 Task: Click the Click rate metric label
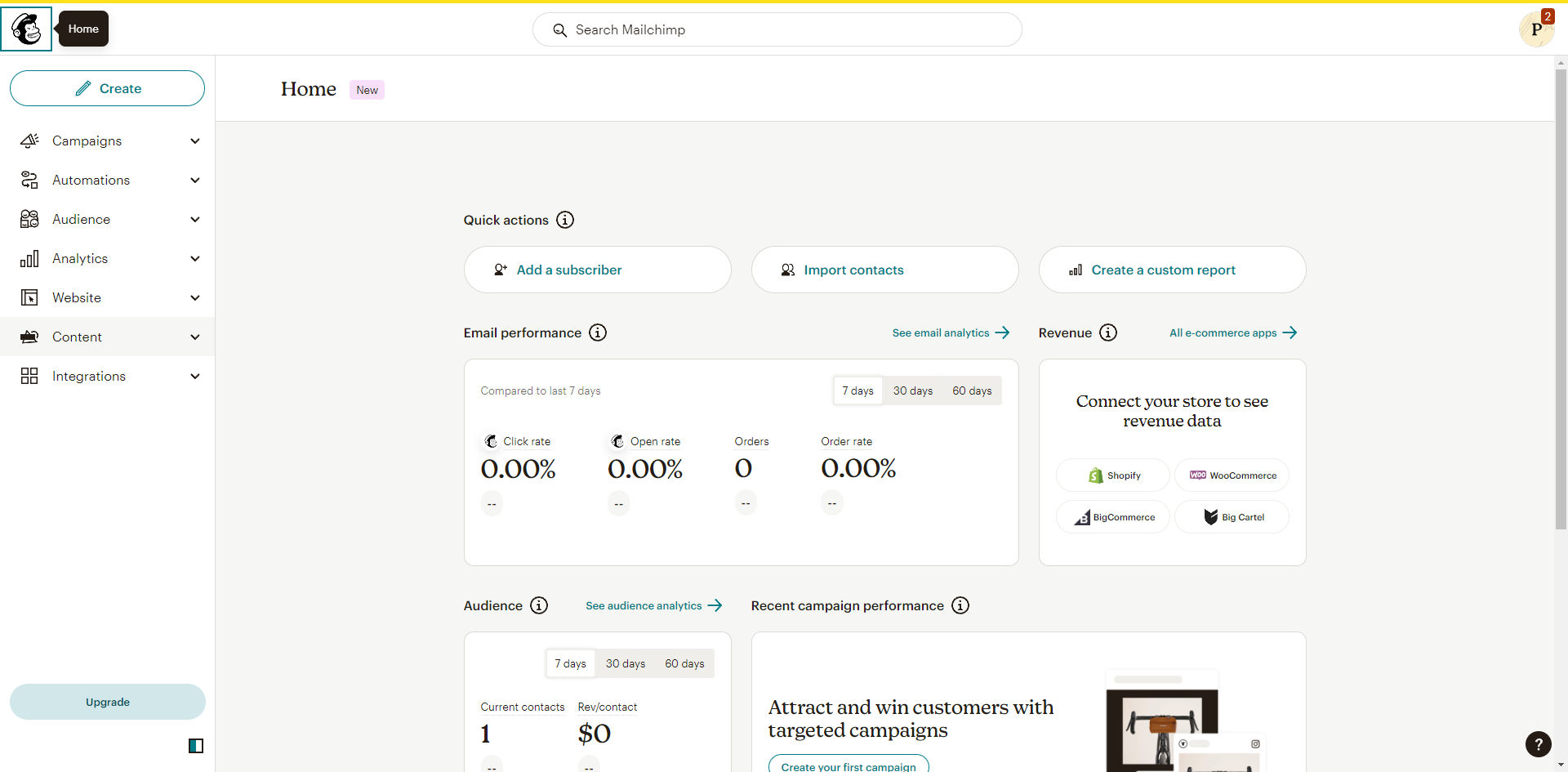(527, 441)
